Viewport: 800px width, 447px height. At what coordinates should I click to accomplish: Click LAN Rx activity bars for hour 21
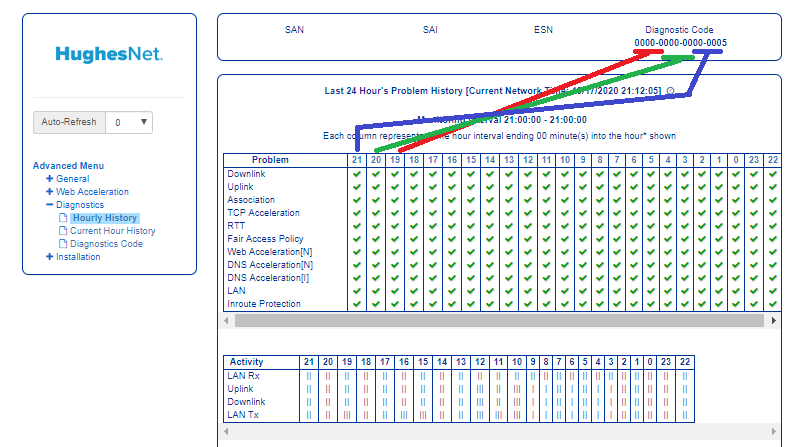tap(309, 375)
